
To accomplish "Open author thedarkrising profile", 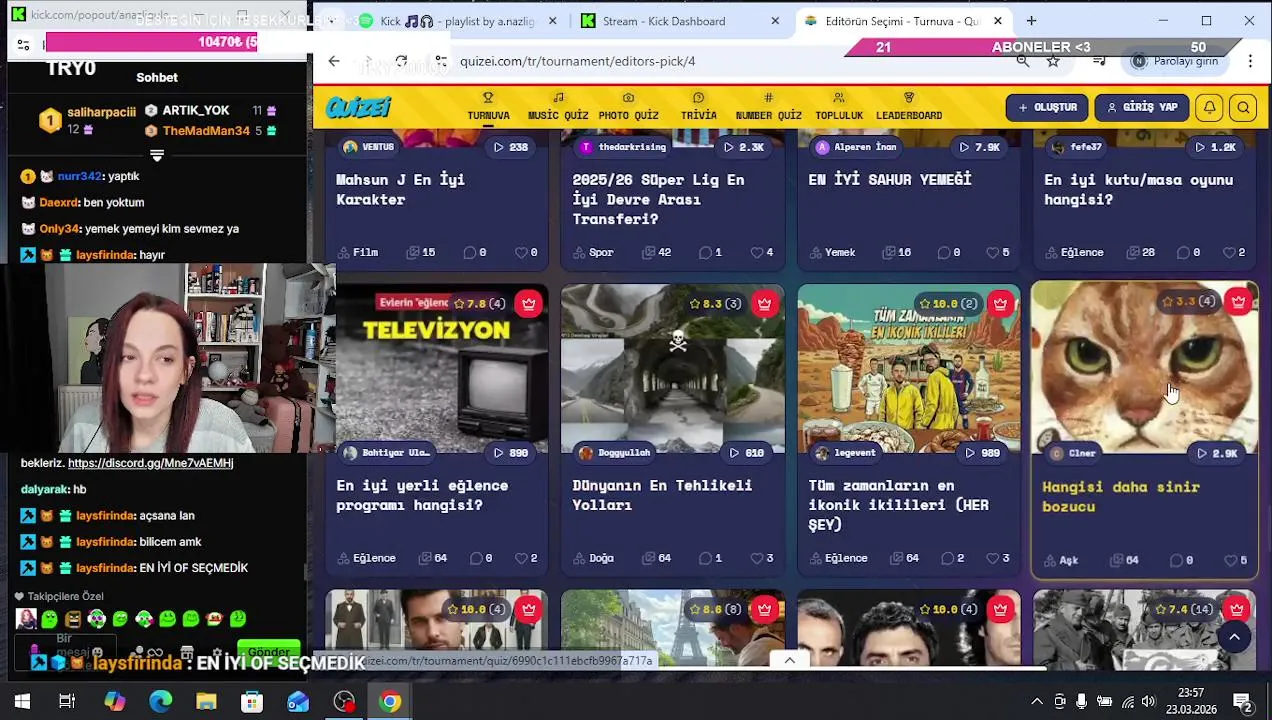I will pos(623,147).
